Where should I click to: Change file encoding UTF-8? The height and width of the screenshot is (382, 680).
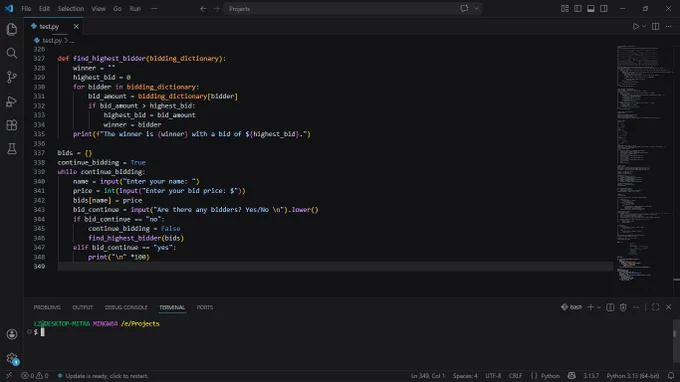pos(493,375)
